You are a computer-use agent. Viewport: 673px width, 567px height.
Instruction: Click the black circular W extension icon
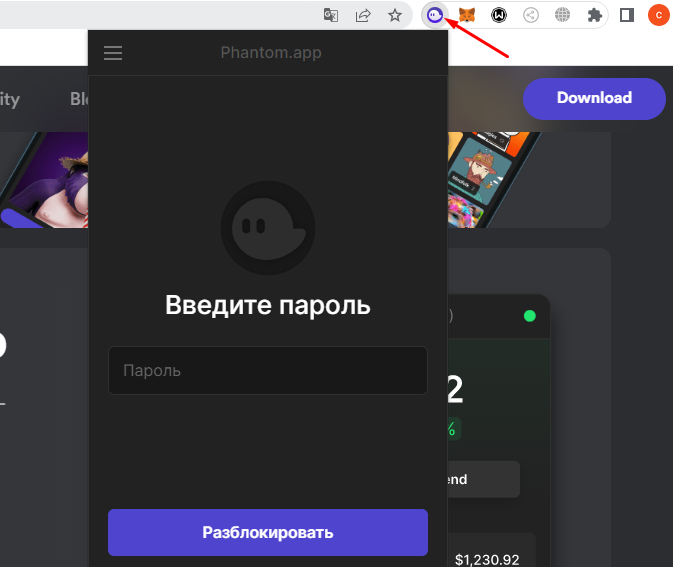499,15
